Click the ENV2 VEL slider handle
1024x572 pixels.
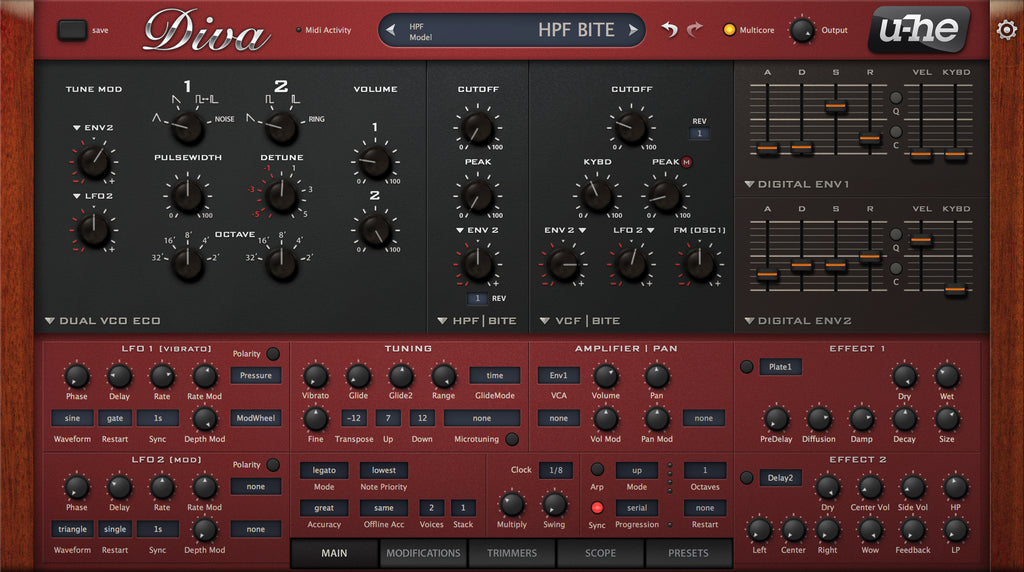pos(921,240)
